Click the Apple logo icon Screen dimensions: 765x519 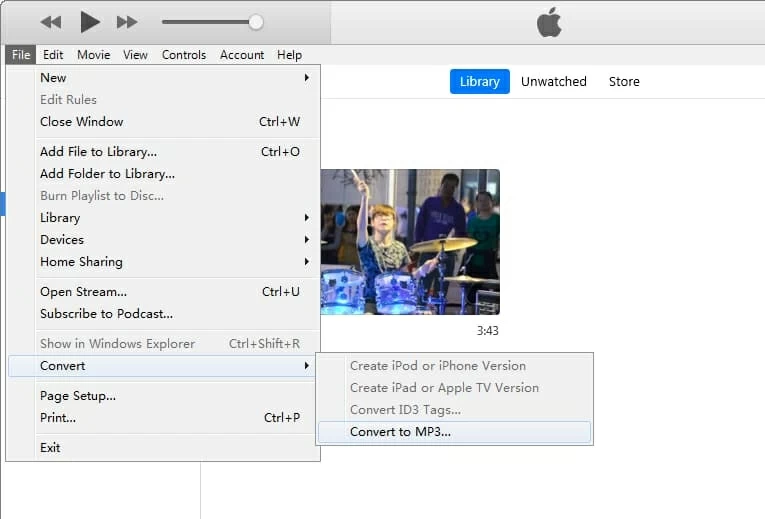549,22
